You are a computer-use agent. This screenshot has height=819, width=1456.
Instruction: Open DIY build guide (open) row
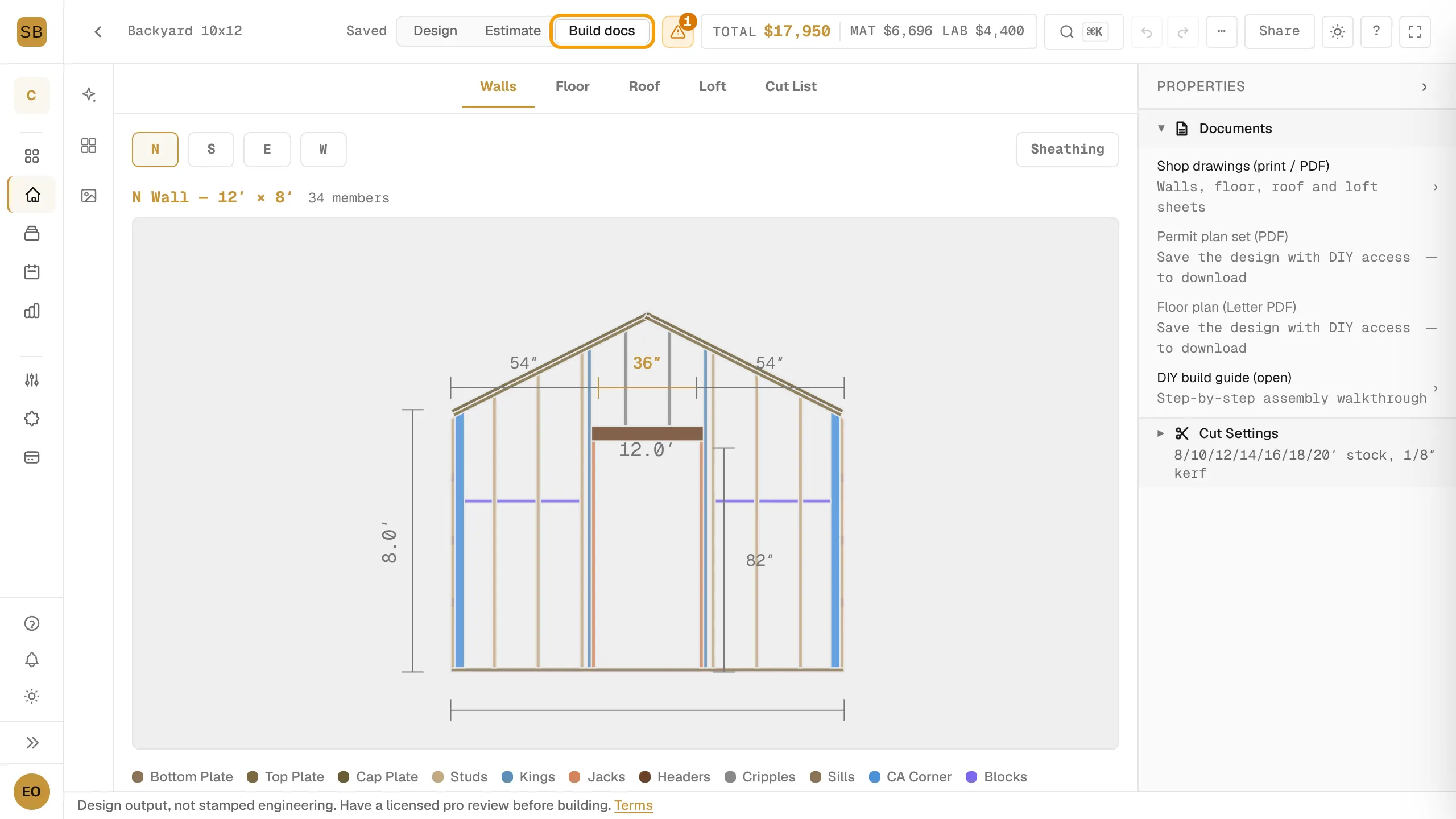point(1297,388)
